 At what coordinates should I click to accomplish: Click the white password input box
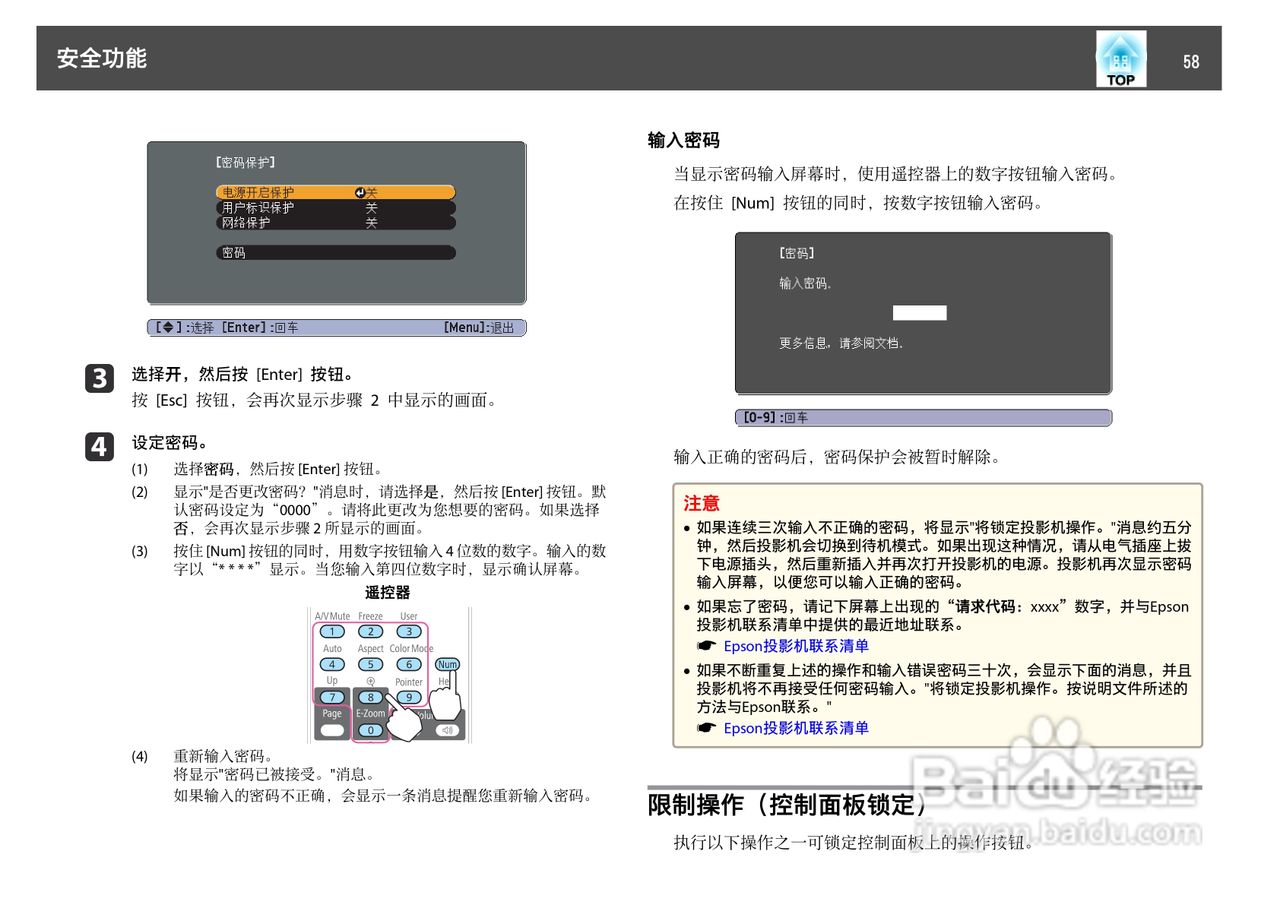click(x=920, y=313)
